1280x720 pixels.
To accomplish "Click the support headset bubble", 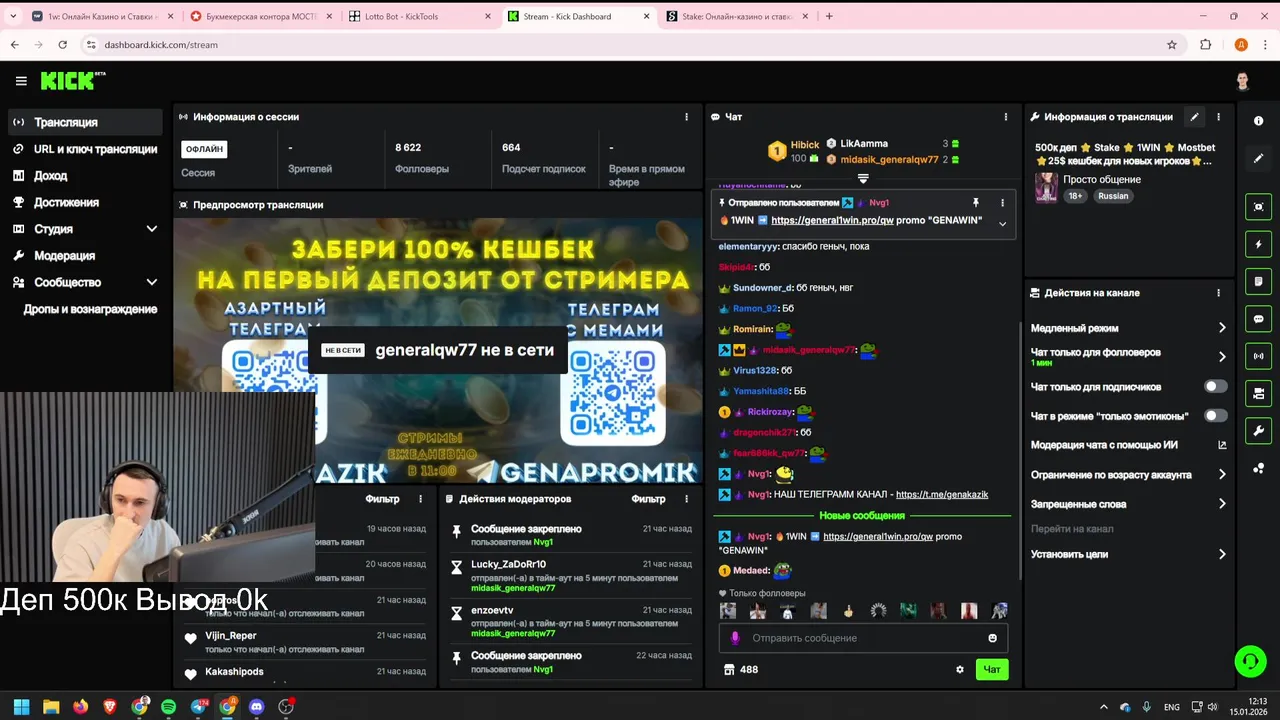I will click(1250, 661).
